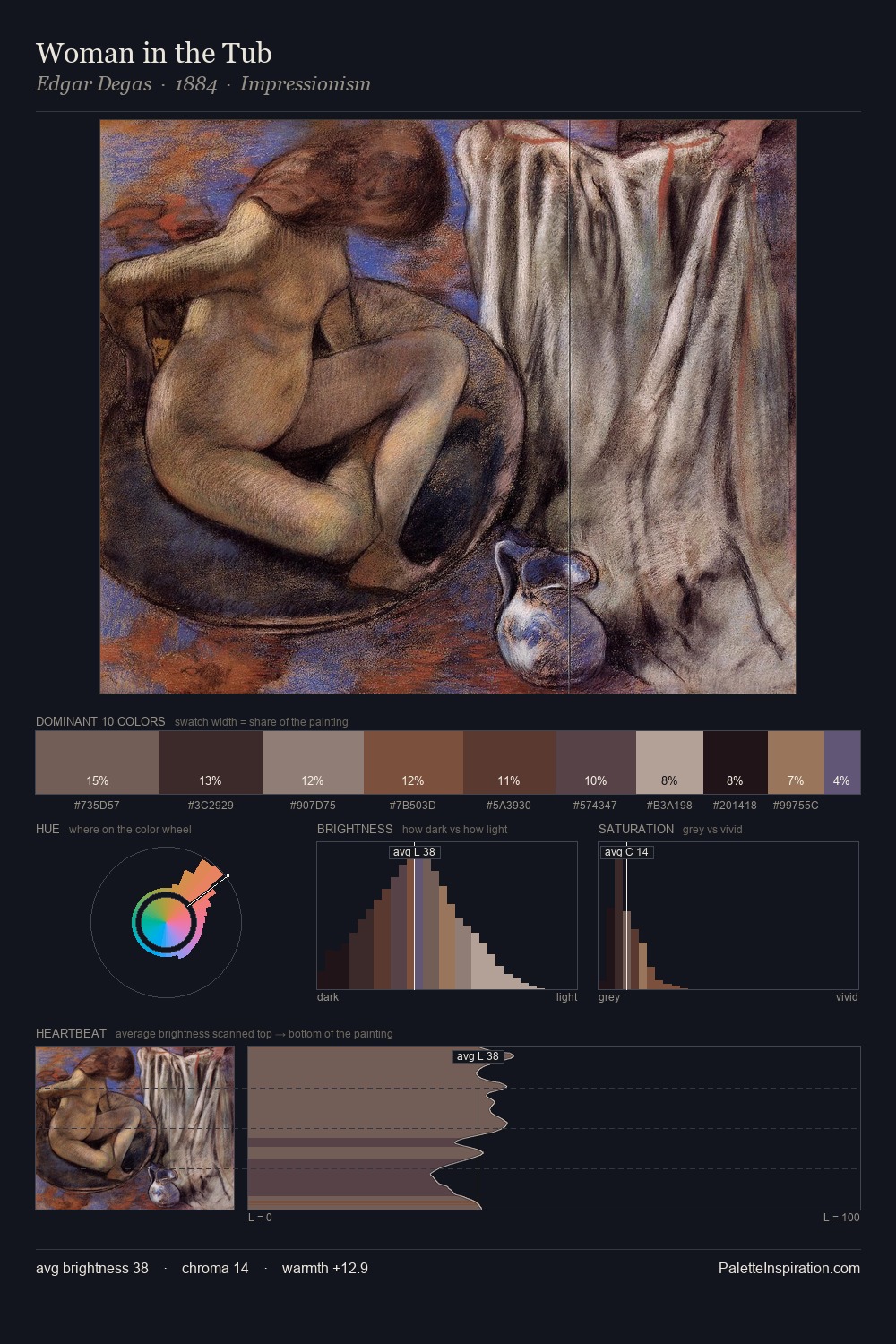The image size is (896, 1344).
Task: Click the warmth +12.9 footer stat
Action: pos(325,1268)
